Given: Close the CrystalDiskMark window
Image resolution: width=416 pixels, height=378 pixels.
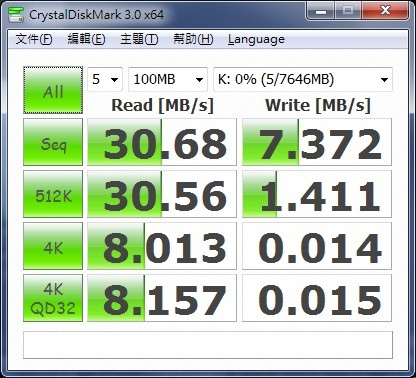Looking at the screenshot, I should click(x=385, y=11).
